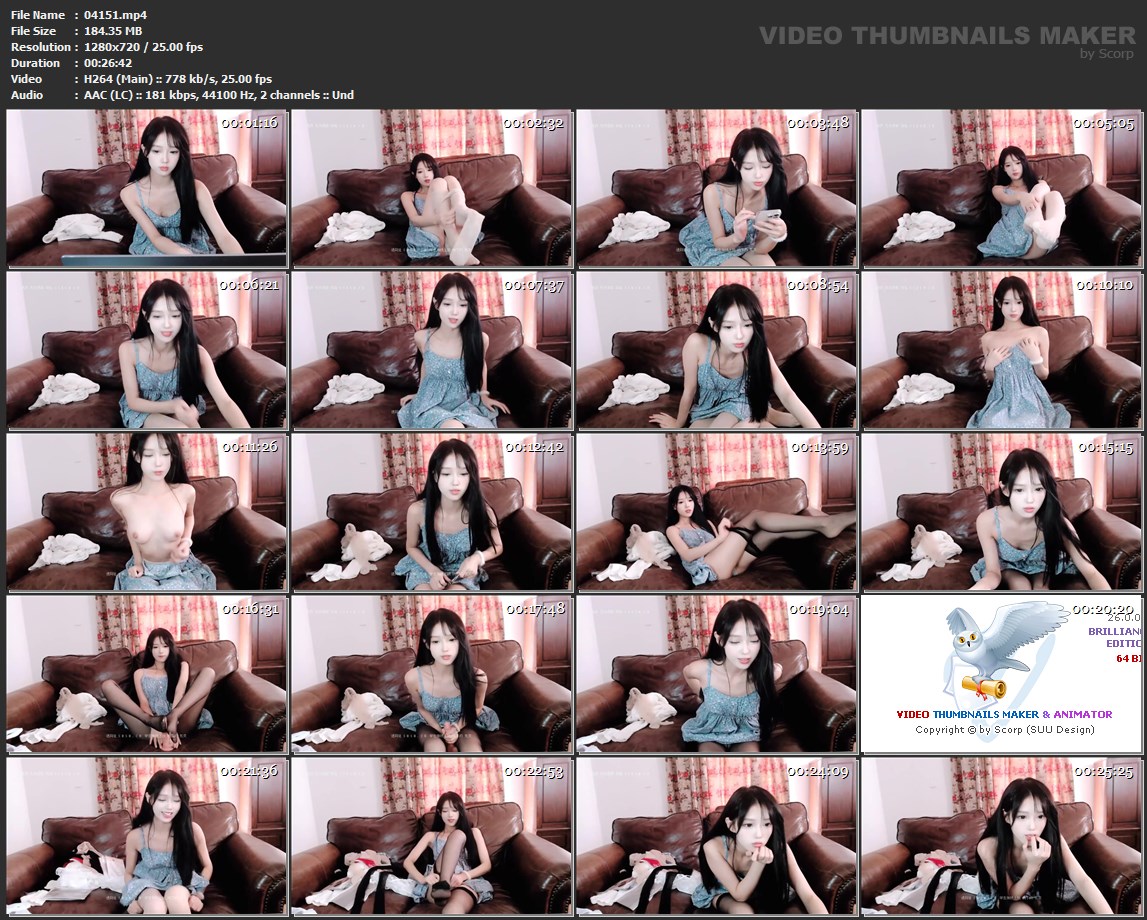Choose the frame stamped 00:16:31
Image resolution: width=1147 pixels, height=920 pixels.
pyautogui.click(x=147, y=674)
